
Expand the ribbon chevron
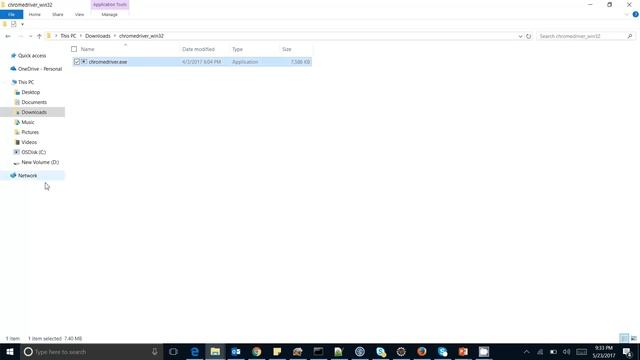pos(626,14)
